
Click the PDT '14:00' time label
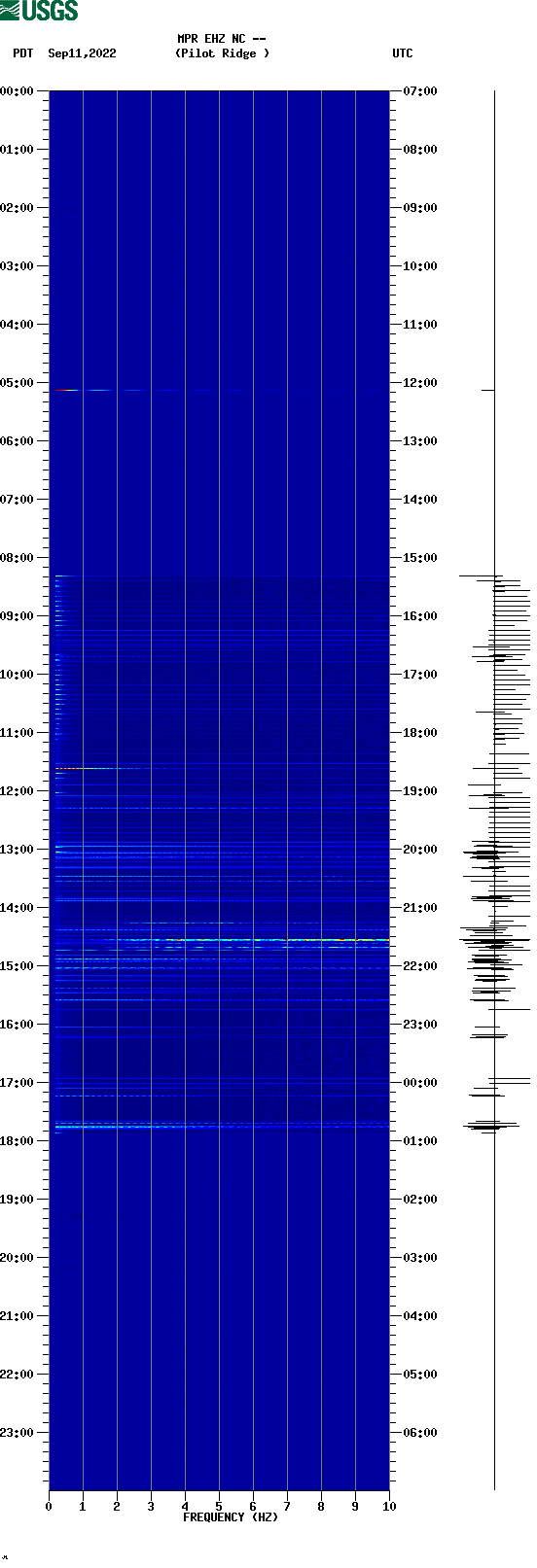[x=17, y=908]
